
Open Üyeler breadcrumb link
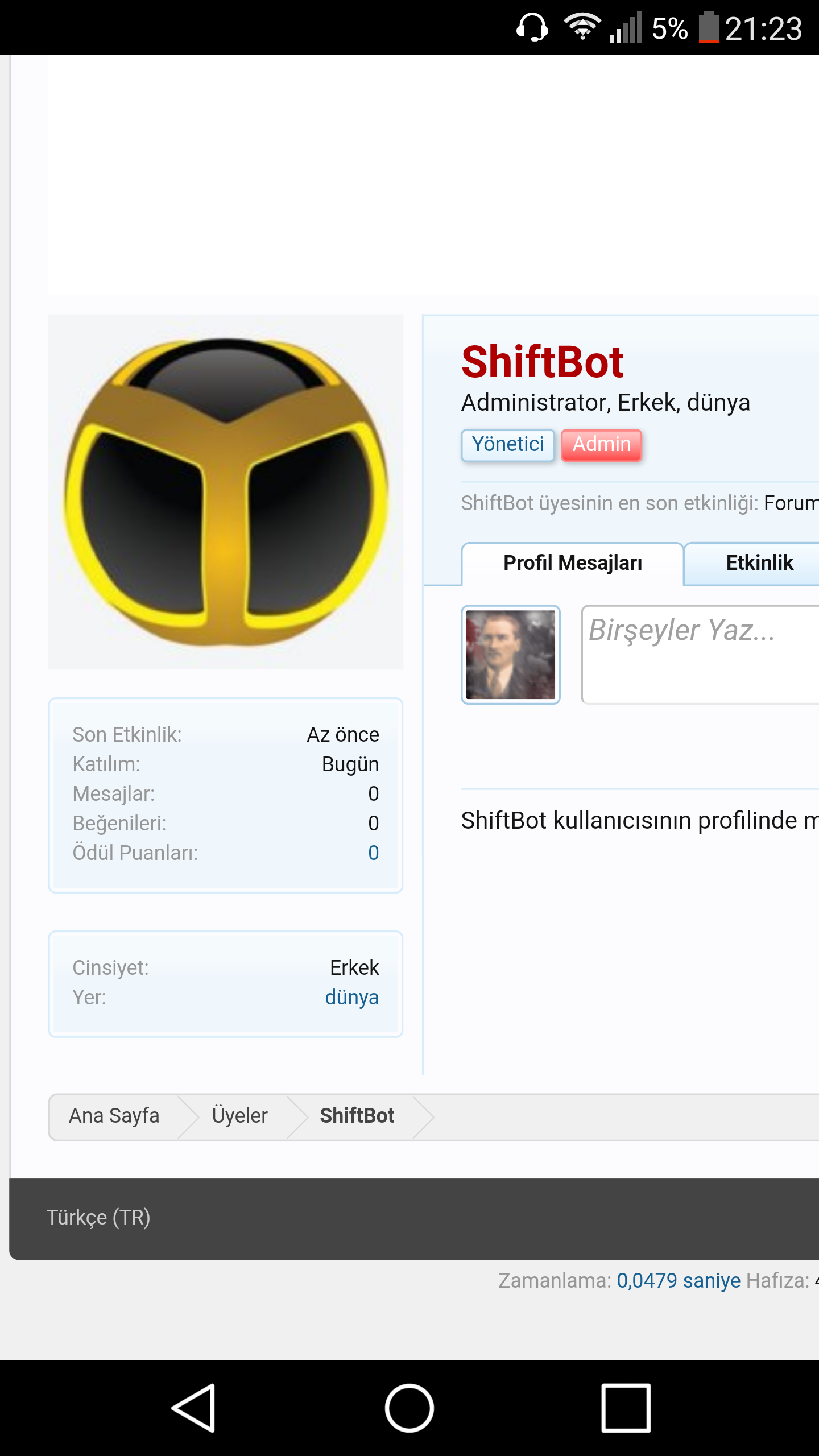[x=239, y=1116]
